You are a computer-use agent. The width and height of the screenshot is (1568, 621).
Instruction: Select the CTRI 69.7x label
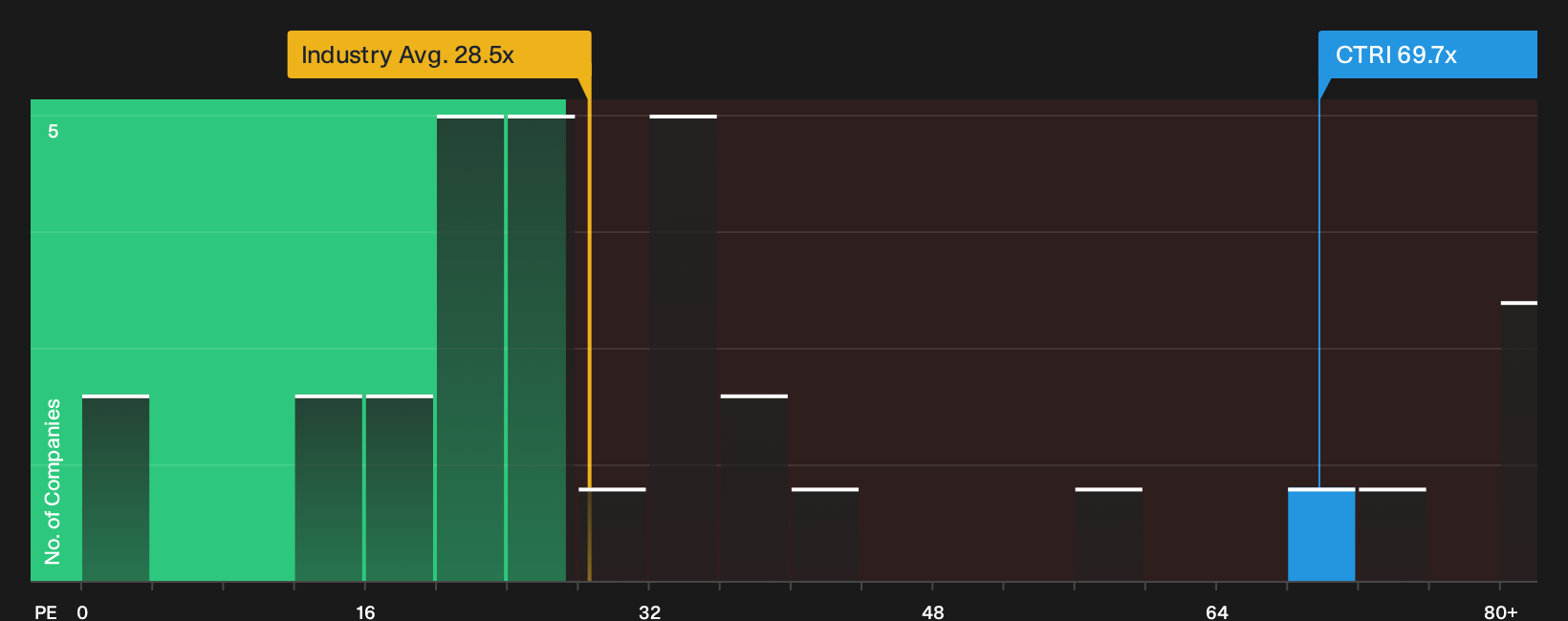click(x=1427, y=54)
